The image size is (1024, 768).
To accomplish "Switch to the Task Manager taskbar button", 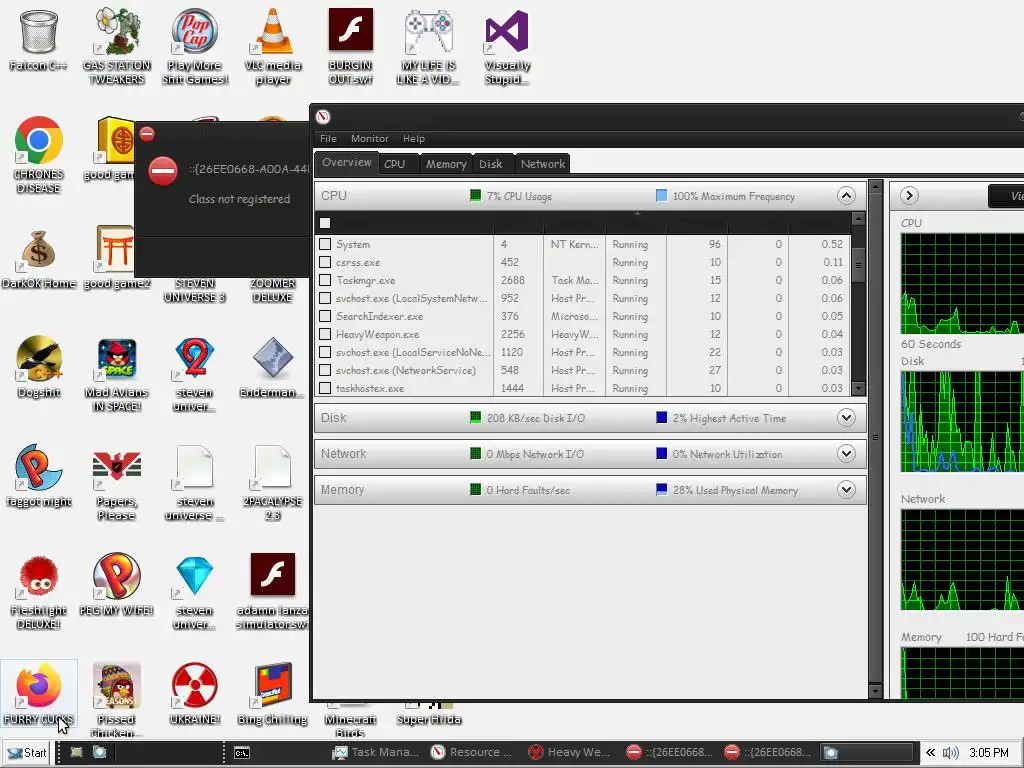I will (376, 752).
